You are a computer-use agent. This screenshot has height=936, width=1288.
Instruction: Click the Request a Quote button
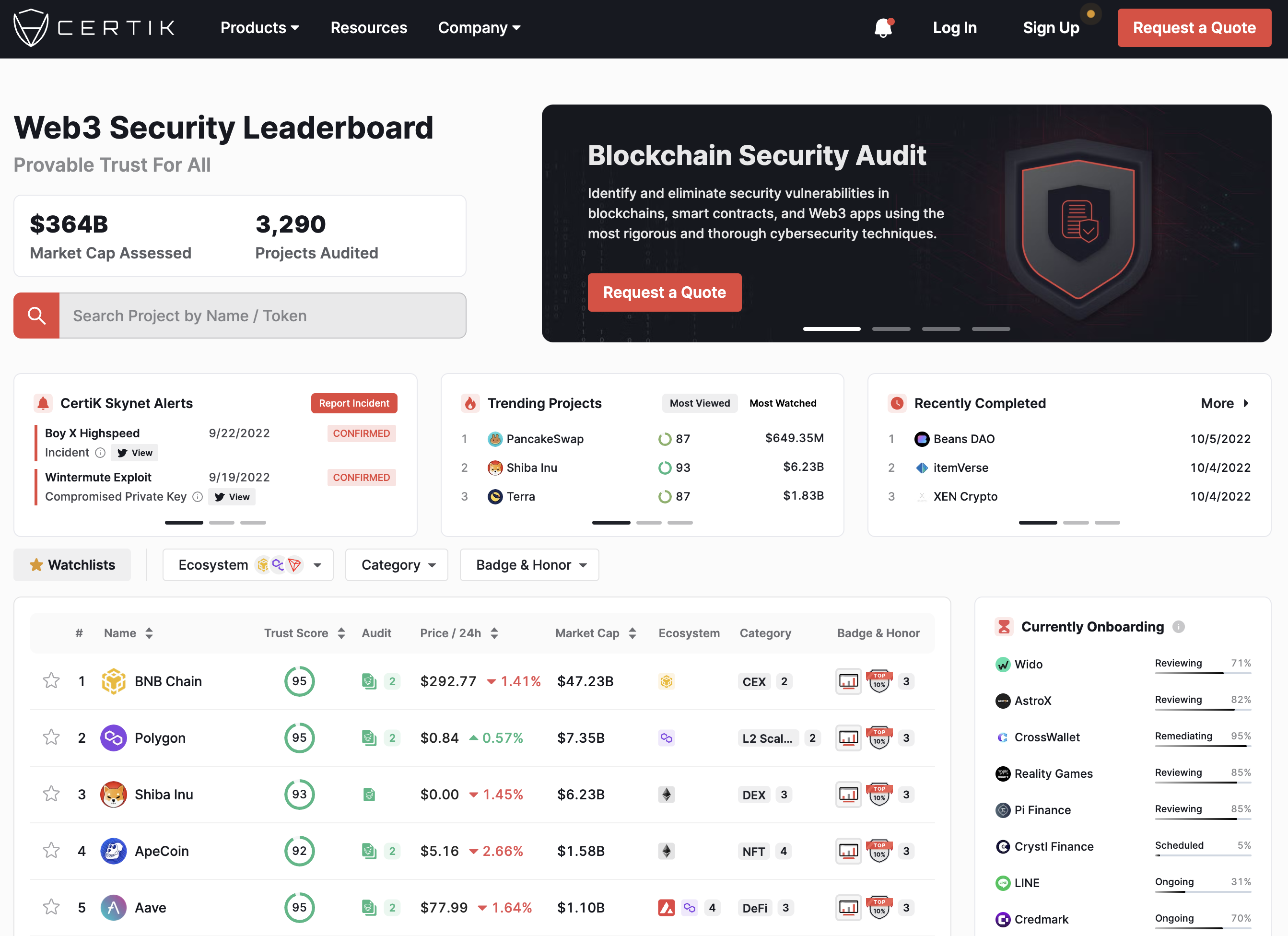(x=1195, y=28)
